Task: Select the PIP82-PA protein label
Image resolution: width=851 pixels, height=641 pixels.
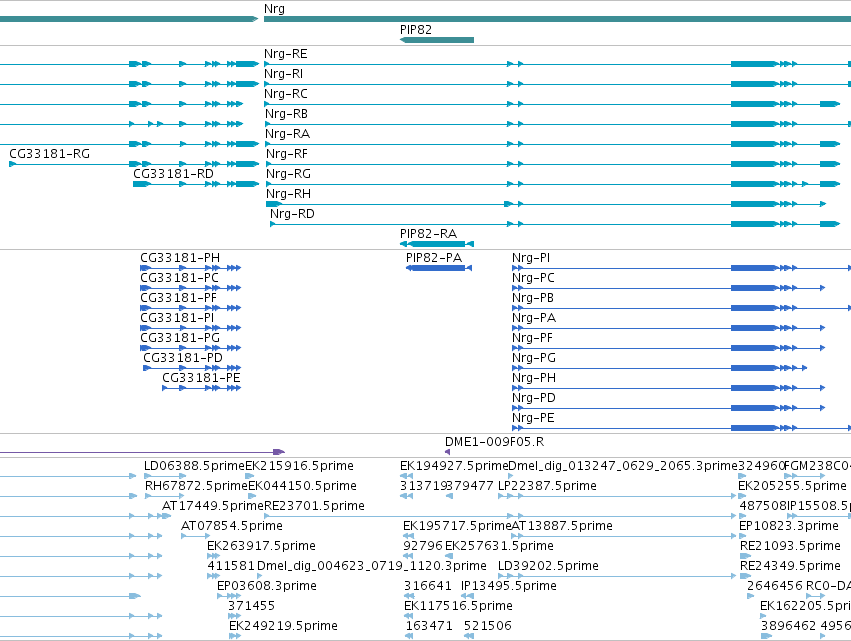Action: pos(434,258)
